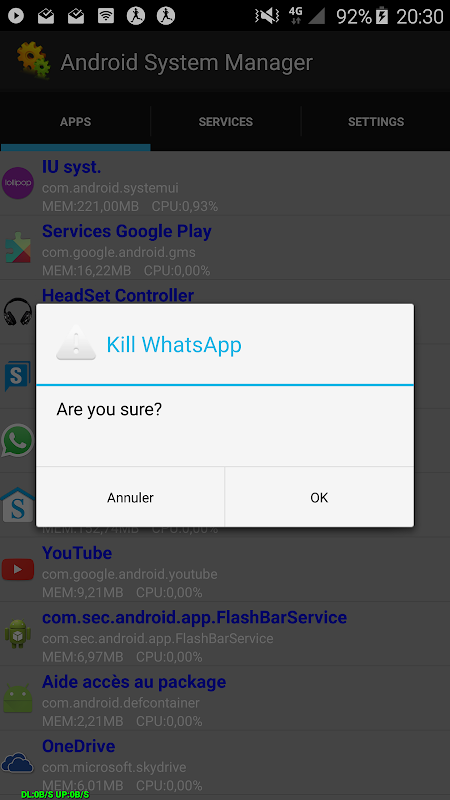Tap the WhatsApp icon in list
Screen dimensions: 450x800
tap(18, 440)
